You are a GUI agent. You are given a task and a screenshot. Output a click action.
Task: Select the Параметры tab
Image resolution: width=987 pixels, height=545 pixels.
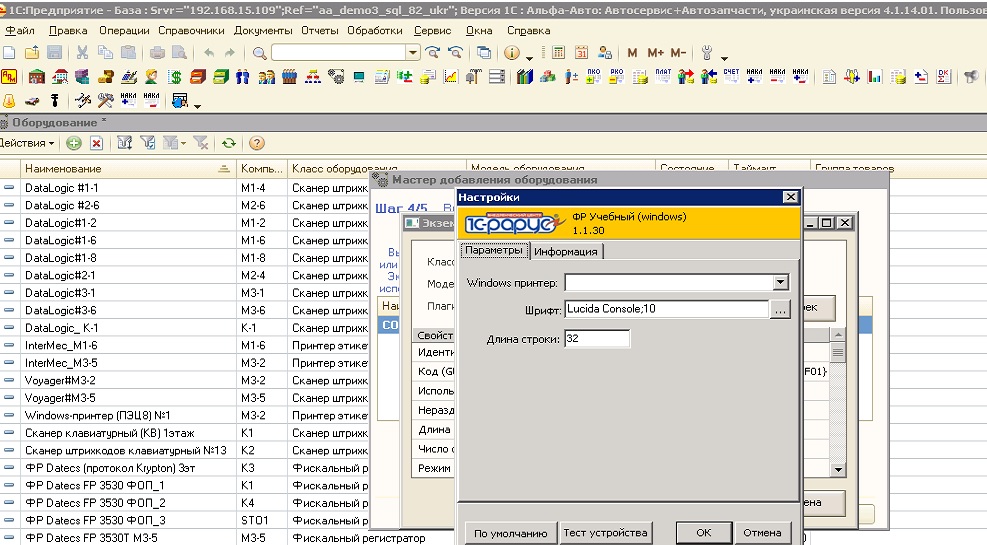pos(494,250)
